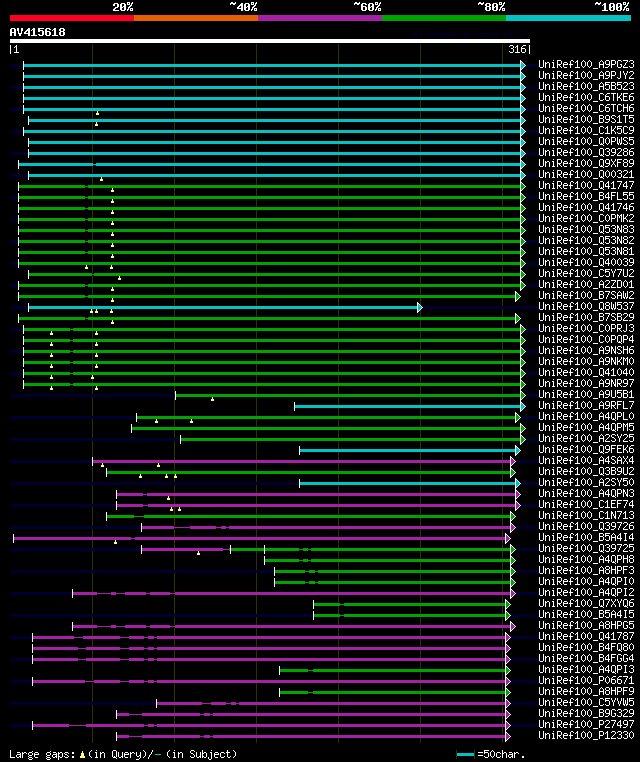Click the green alignment bar for Q7XYQ6
Screen dimensions: 640x762
point(412,604)
